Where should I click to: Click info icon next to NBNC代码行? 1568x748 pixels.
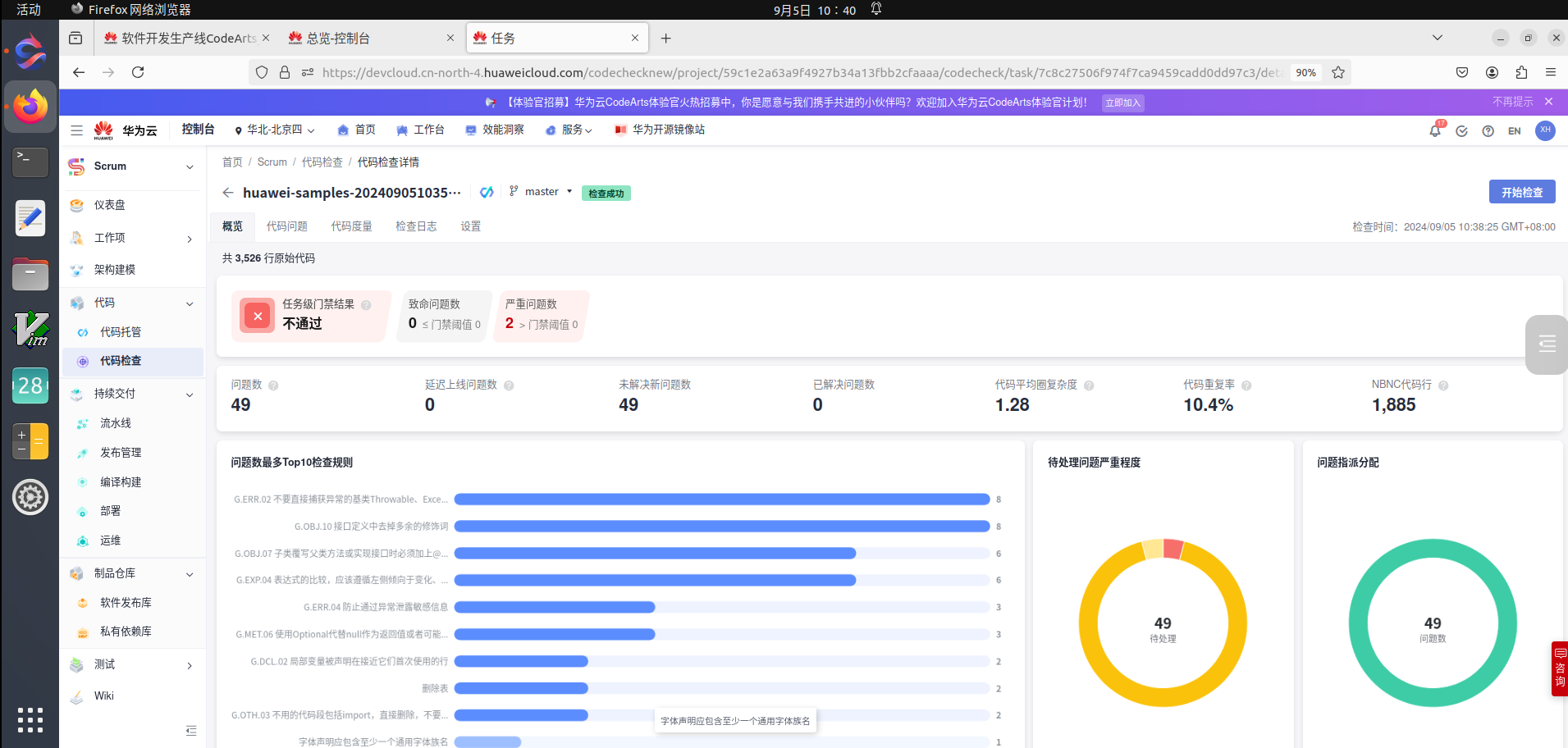[1443, 385]
